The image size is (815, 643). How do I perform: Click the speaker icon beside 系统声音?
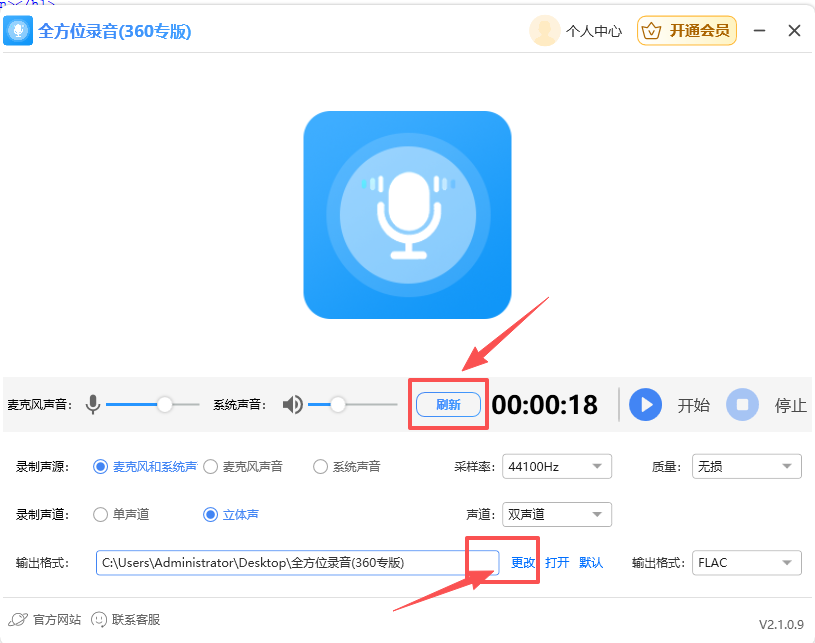(291, 404)
